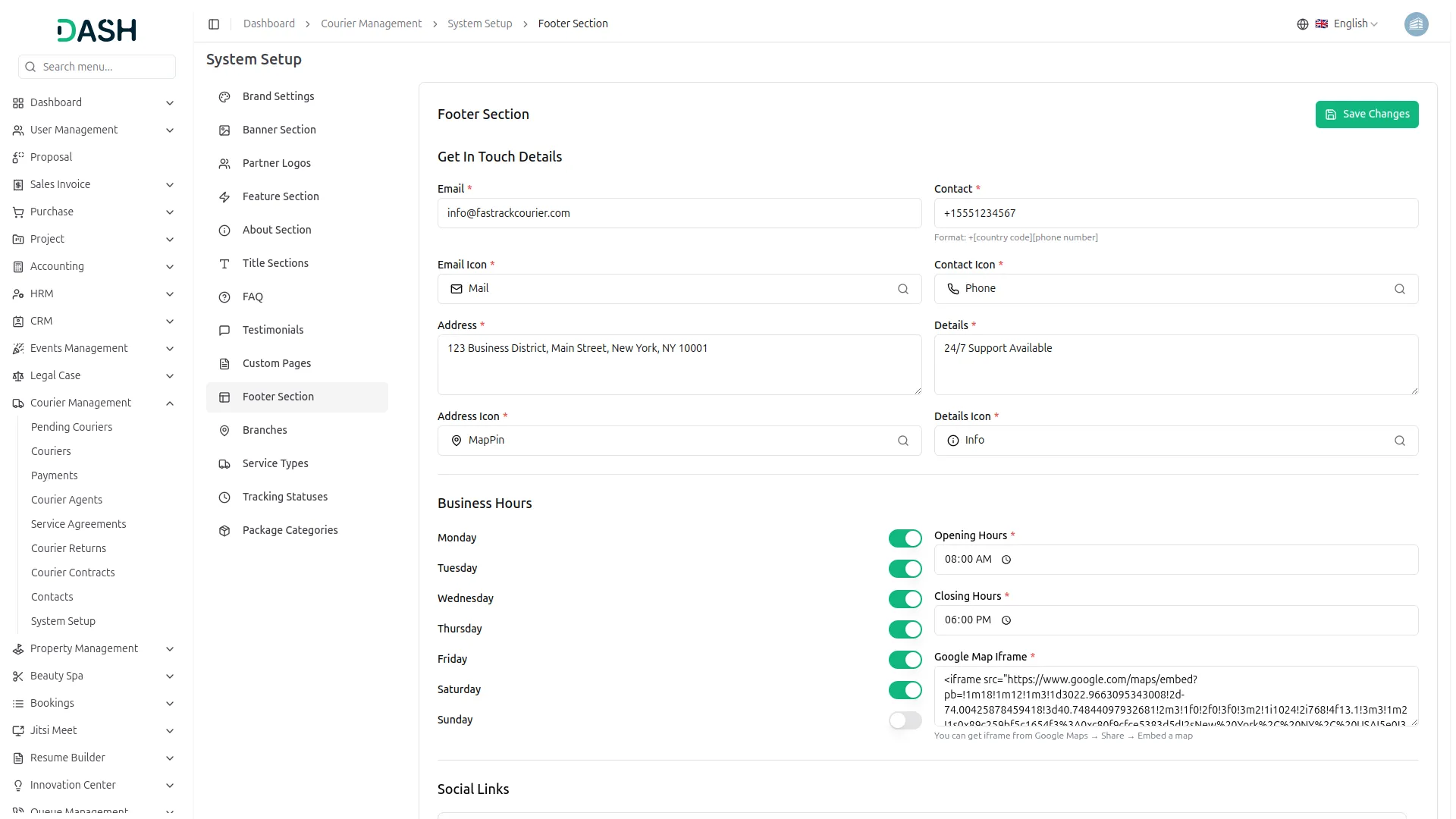Enable the Sunday business hours toggle

tap(905, 720)
